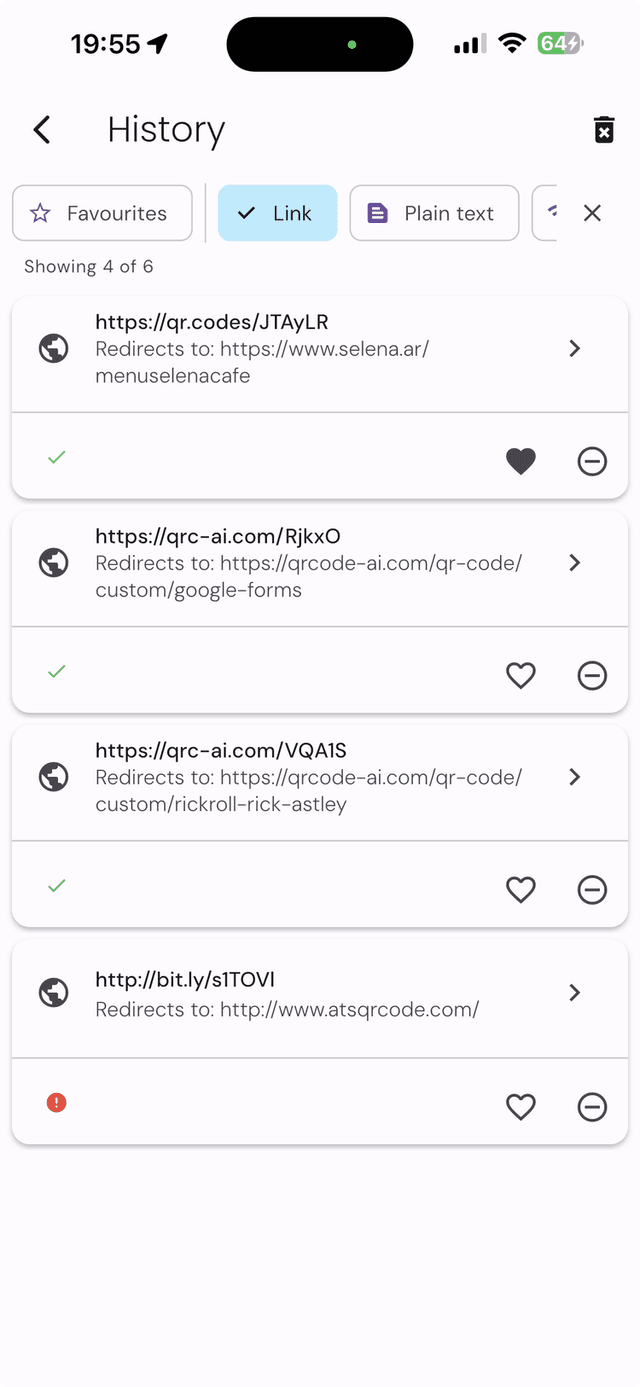This screenshot has height=1387, width=640.
Task: Favourite the qrc-ai.com/RjkxO link
Action: [x=521, y=676]
